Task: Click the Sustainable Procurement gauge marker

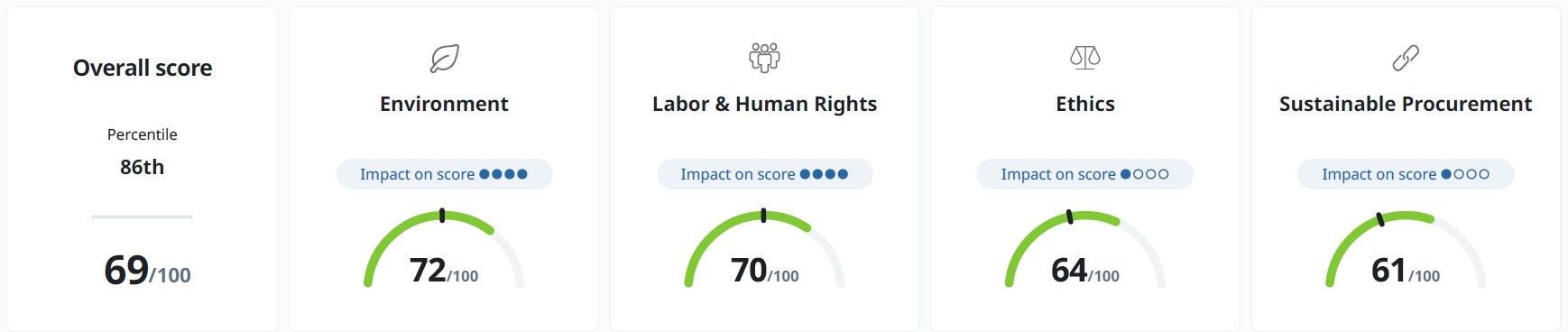Action: click(1380, 219)
